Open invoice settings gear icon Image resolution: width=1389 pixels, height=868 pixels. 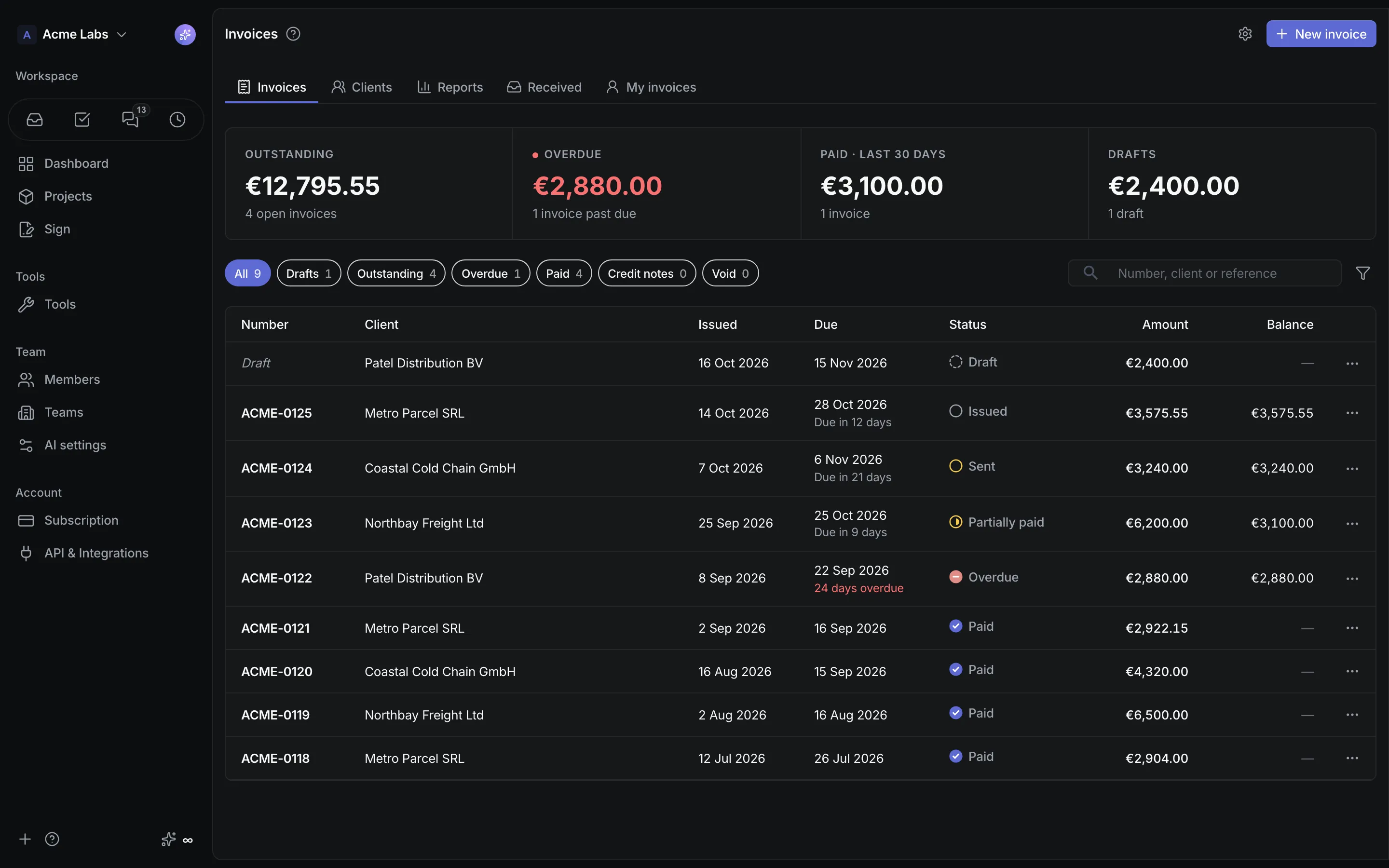[1244, 34]
